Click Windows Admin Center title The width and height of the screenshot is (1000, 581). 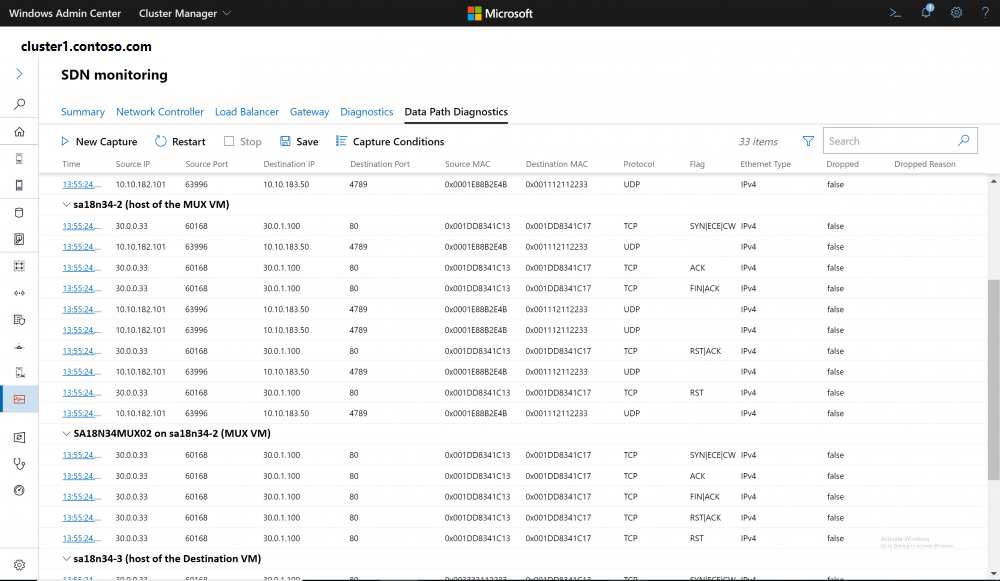click(64, 13)
